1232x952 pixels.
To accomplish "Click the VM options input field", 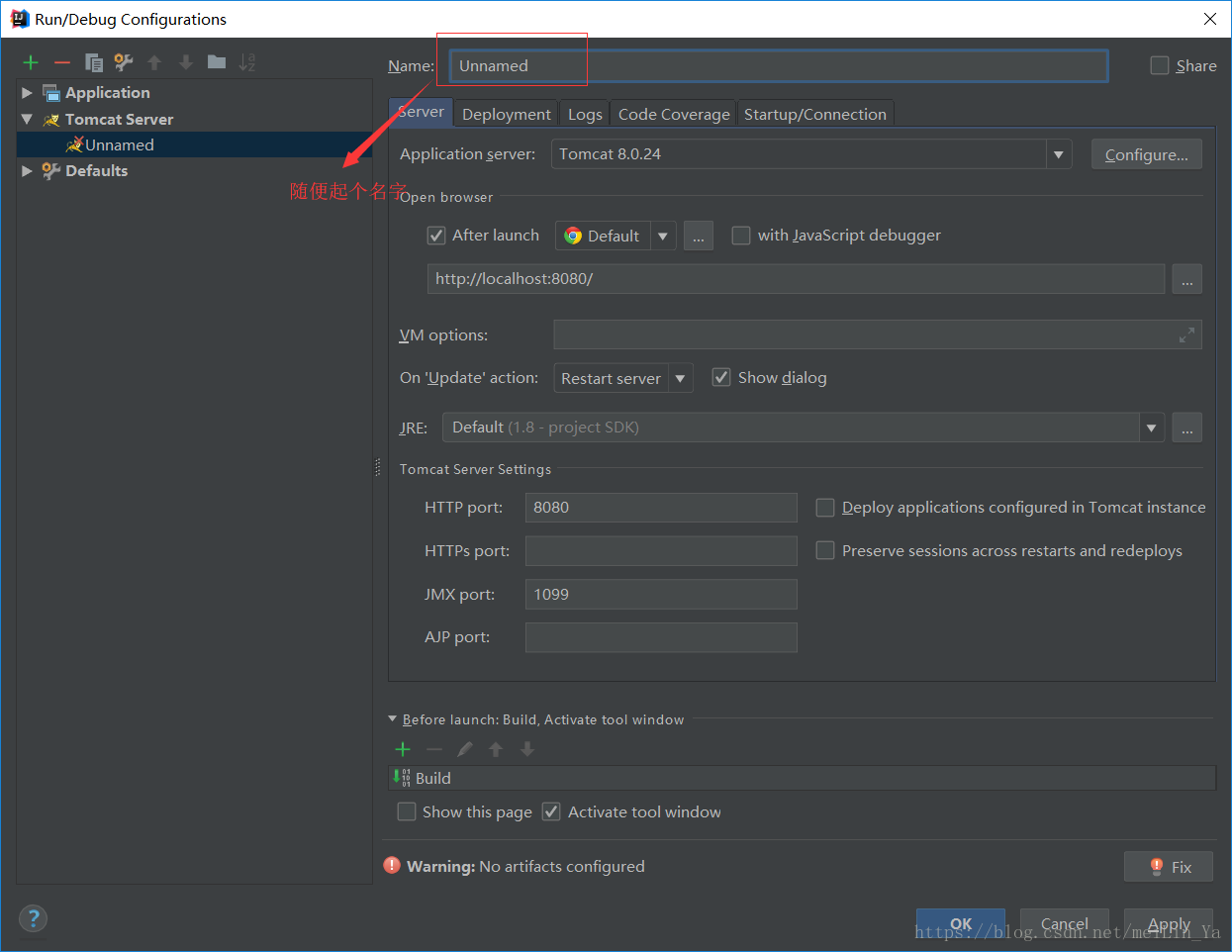I will (x=878, y=334).
